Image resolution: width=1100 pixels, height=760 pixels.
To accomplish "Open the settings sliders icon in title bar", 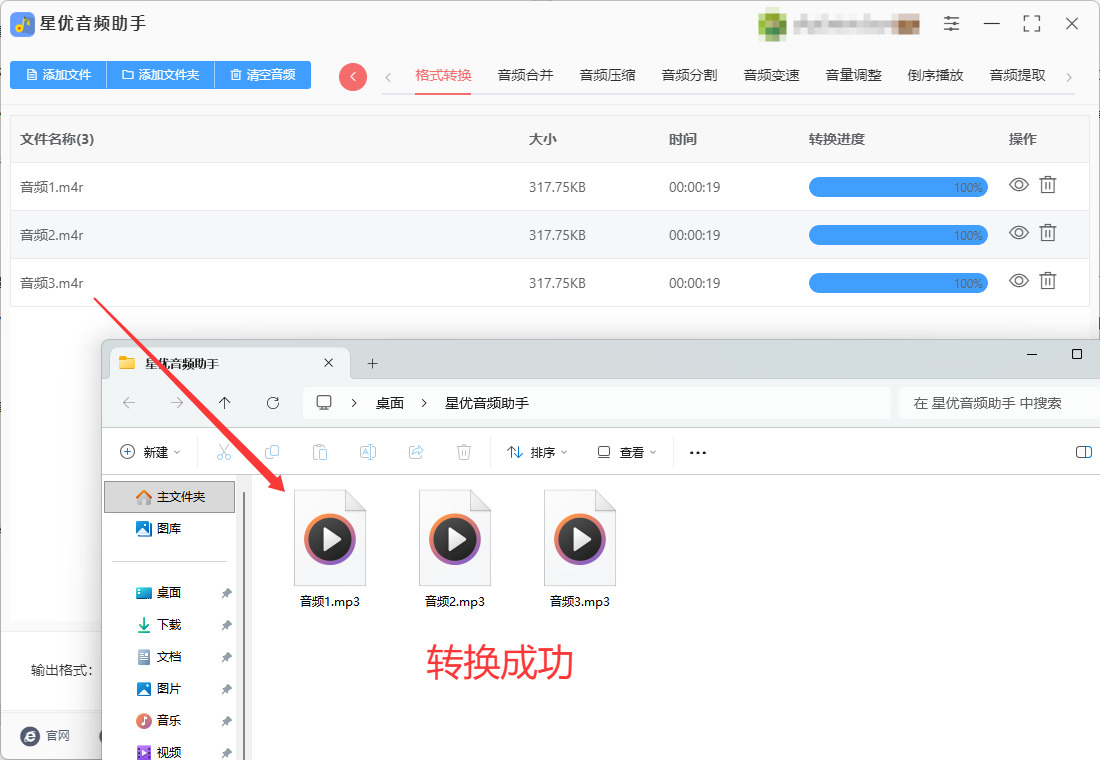I will click(951, 24).
